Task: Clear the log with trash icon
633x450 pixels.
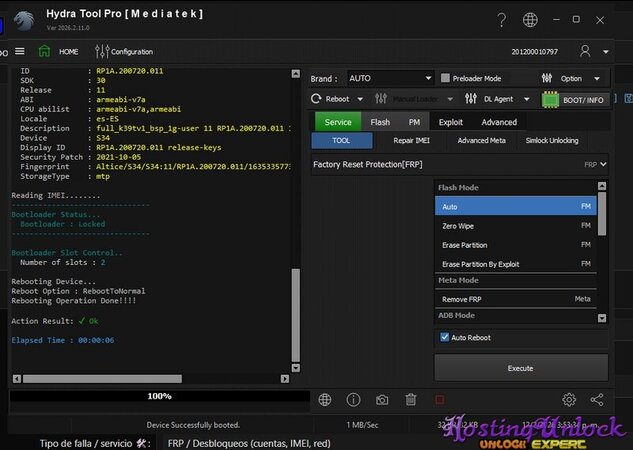Action: click(x=410, y=400)
